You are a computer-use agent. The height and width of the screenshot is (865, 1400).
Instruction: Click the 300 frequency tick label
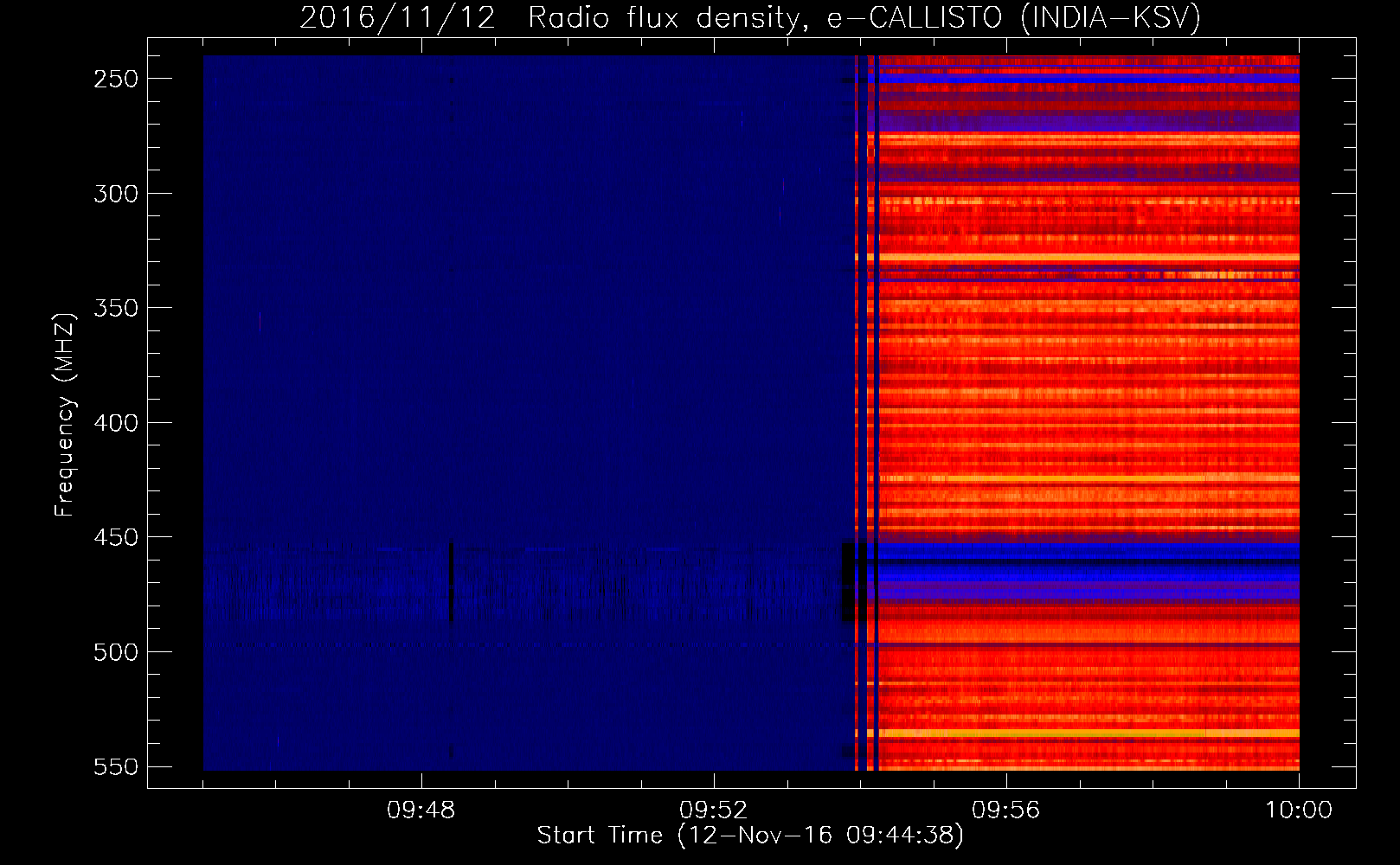click(x=116, y=194)
